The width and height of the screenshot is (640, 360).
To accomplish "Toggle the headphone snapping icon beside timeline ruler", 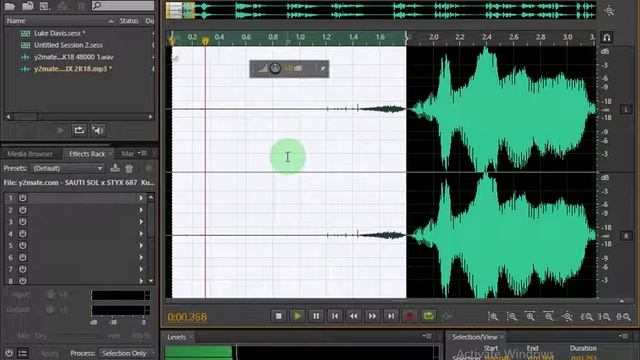I will point(607,38).
